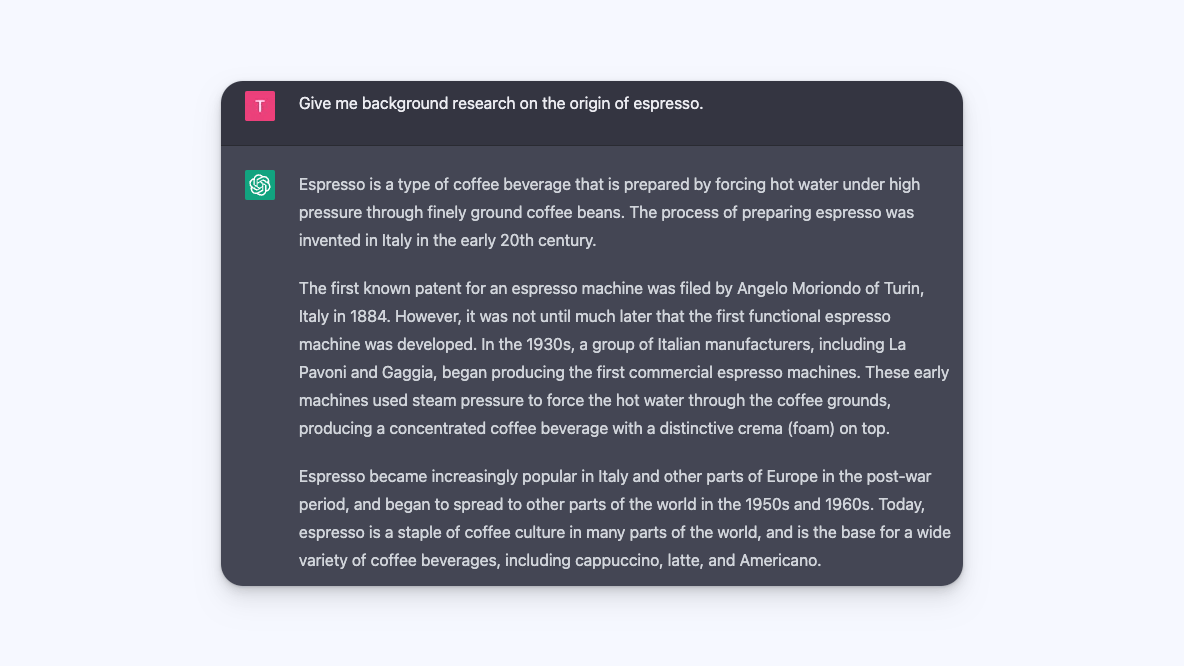Click the phrase 1950s and 1960s

coord(807,504)
